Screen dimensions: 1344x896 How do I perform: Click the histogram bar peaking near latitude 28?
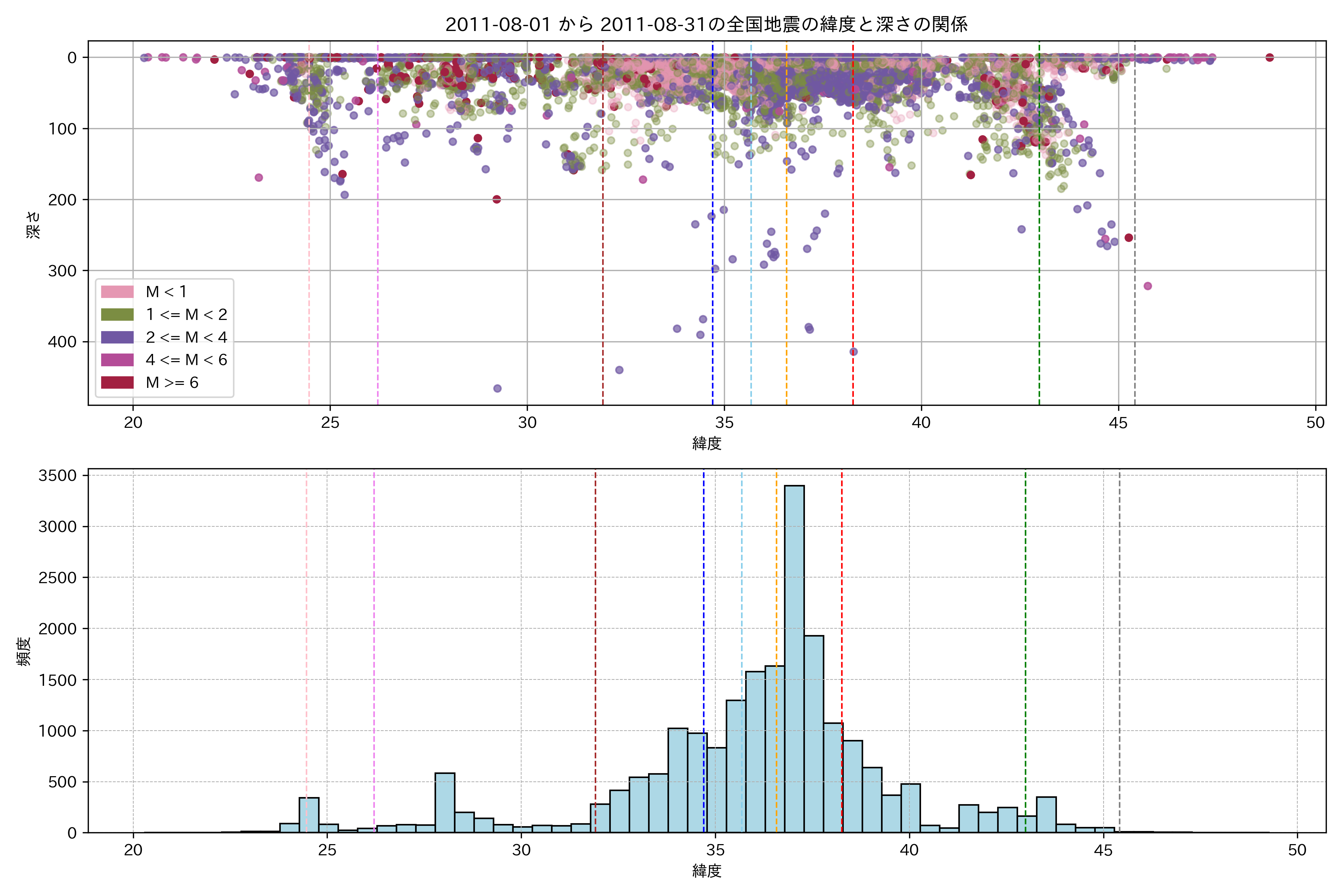click(x=445, y=802)
